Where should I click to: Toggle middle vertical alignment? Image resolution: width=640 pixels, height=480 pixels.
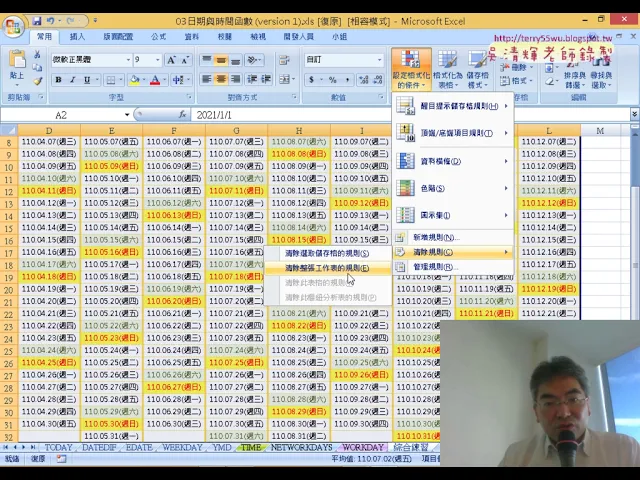(x=221, y=60)
